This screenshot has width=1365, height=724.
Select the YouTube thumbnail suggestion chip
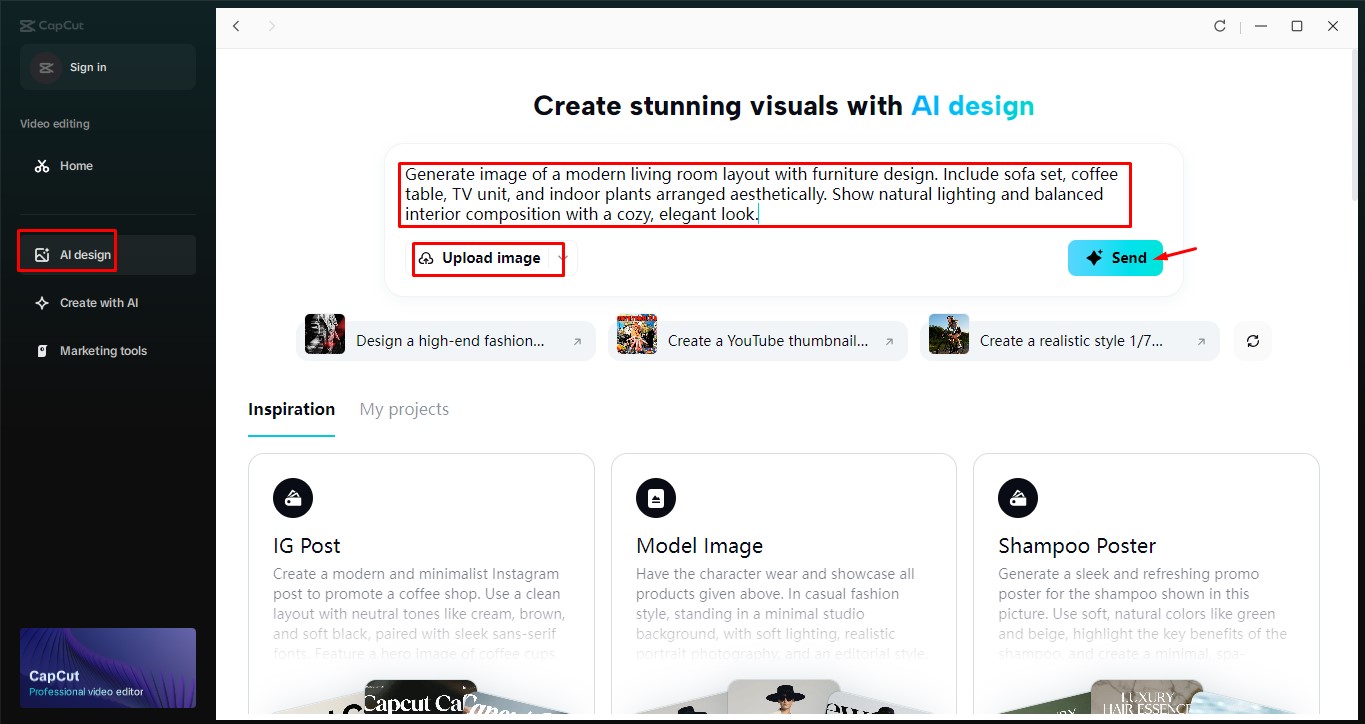(x=757, y=341)
